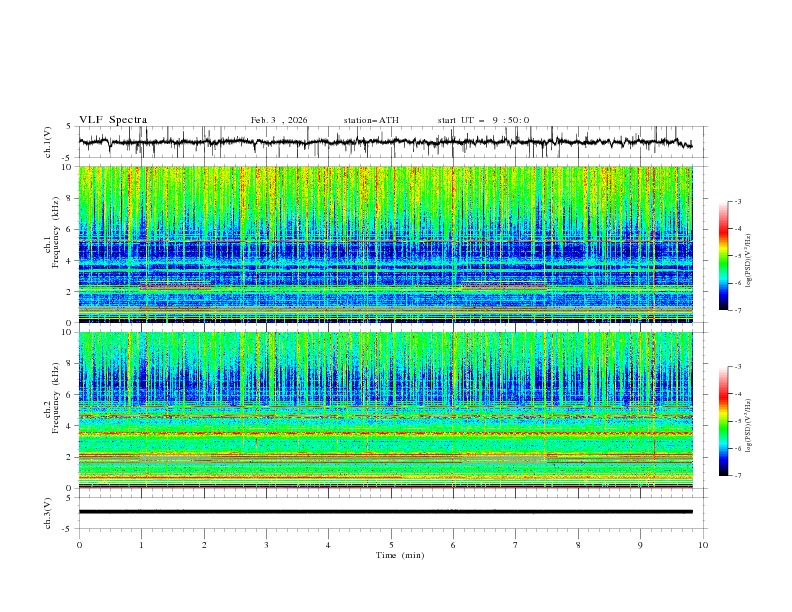This screenshot has width=792, height=612.
Task: Click the ch.1 frequency axis "10" tick label
Action: 68,167
